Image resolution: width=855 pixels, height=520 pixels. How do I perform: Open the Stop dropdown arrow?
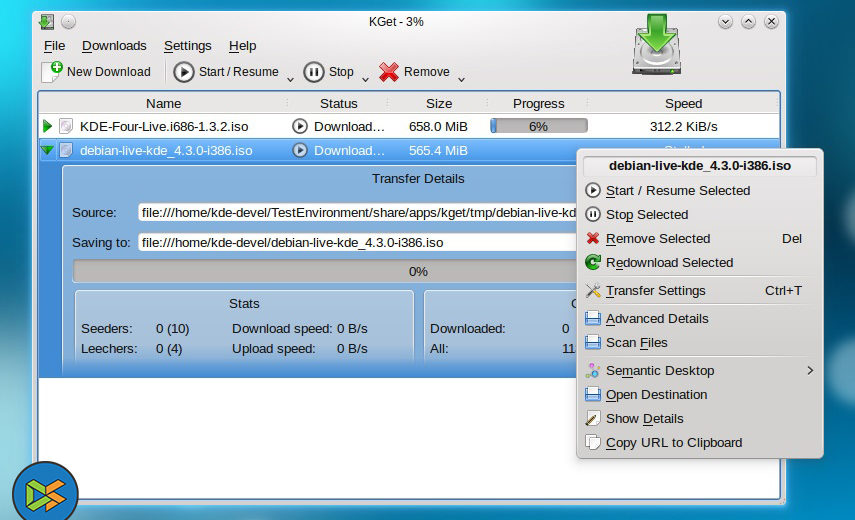click(x=366, y=80)
